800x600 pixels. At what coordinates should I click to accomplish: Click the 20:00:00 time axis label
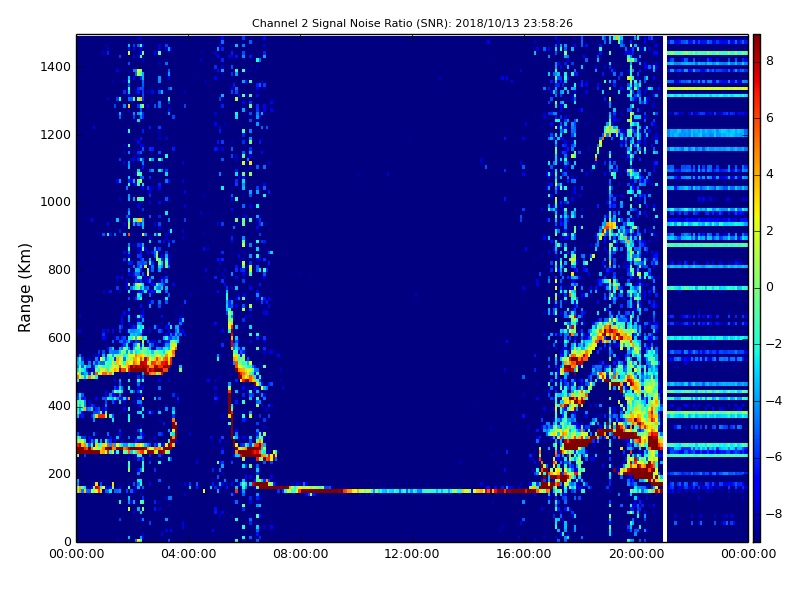point(636,554)
